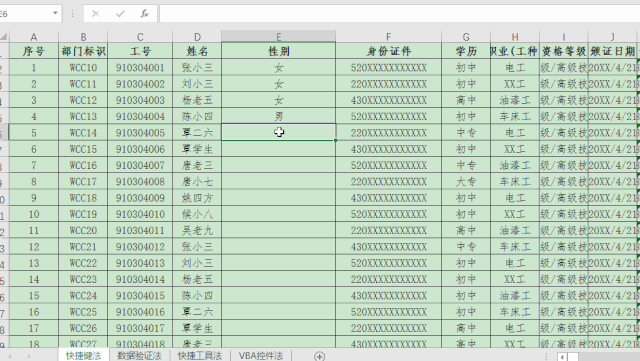Viewport: 640px width, 361px height.
Task: Click the Cancel (X) formula bar icon
Action: click(x=96, y=14)
